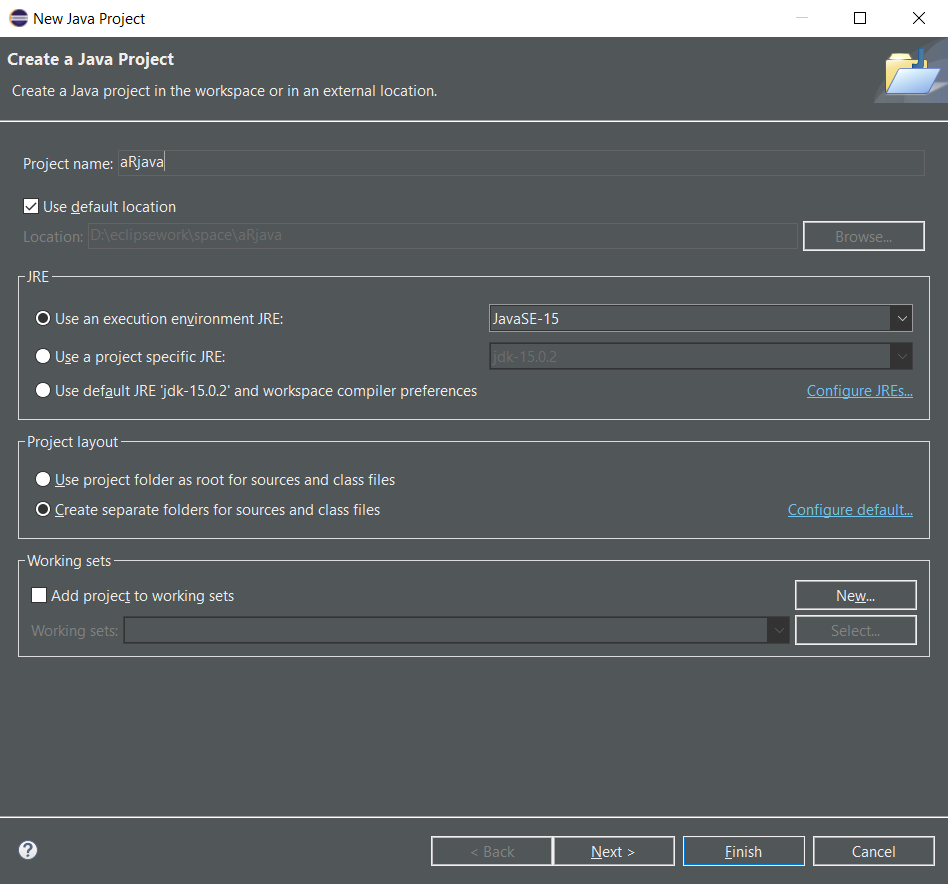948x884 pixels.
Task: Open Configure default project layout settings
Action: 850,509
